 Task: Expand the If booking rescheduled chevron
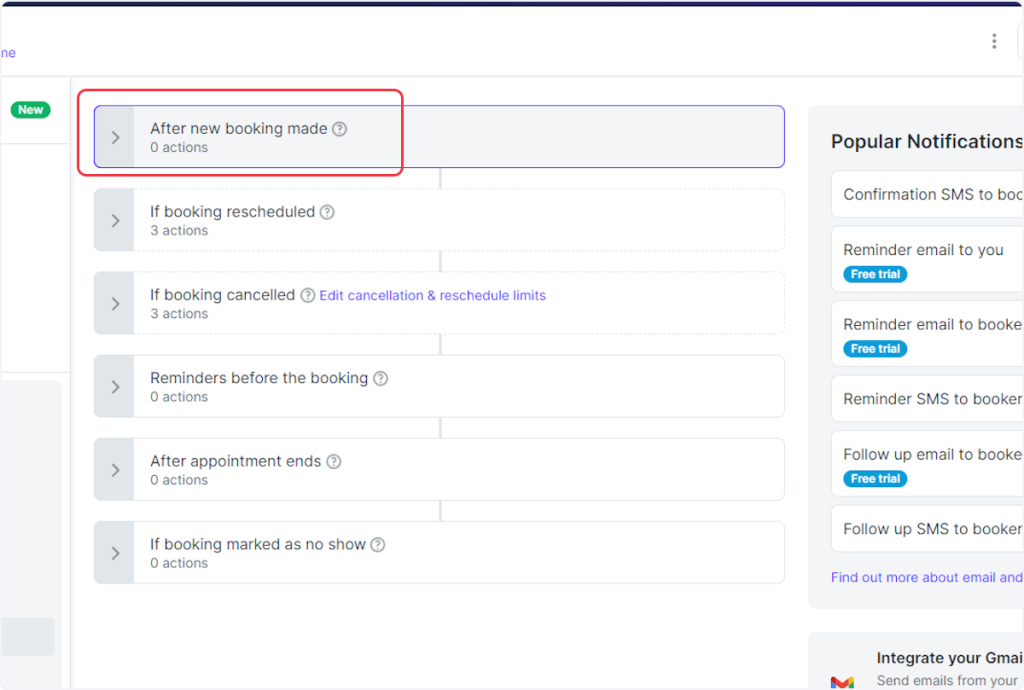(x=115, y=220)
